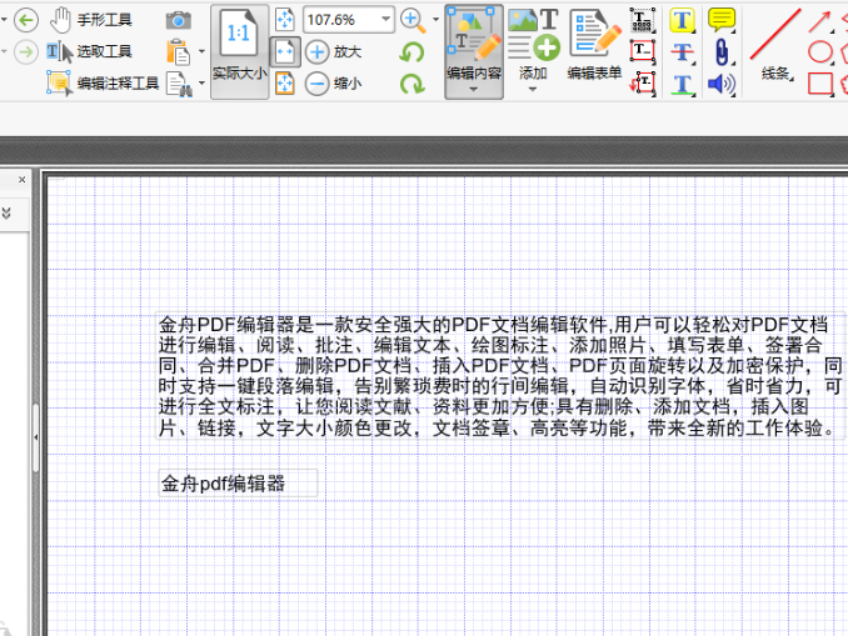The width and height of the screenshot is (848, 636).
Task: Select the green underline text tool
Action: point(682,84)
